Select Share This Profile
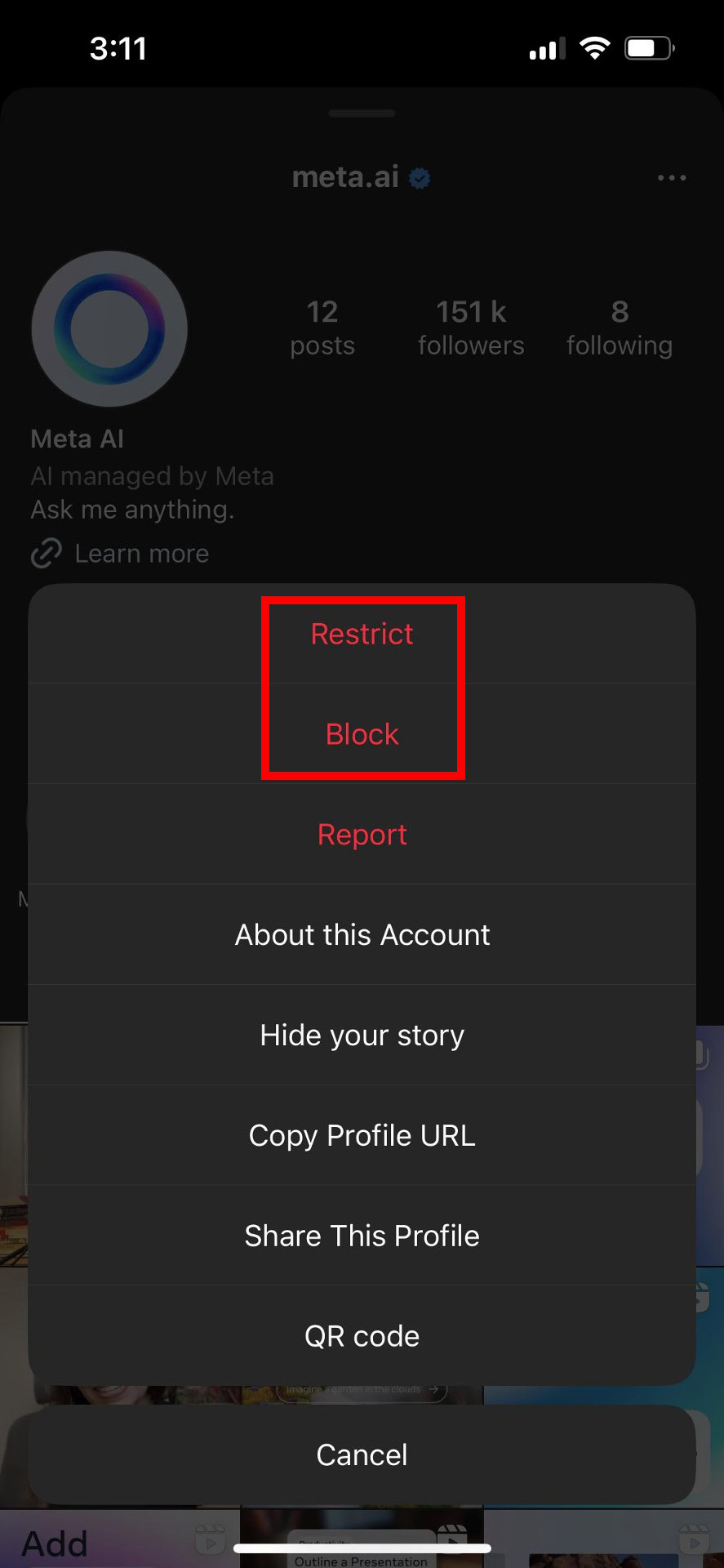This screenshot has width=724, height=1568. pyautogui.click(x=362, y=1236)
